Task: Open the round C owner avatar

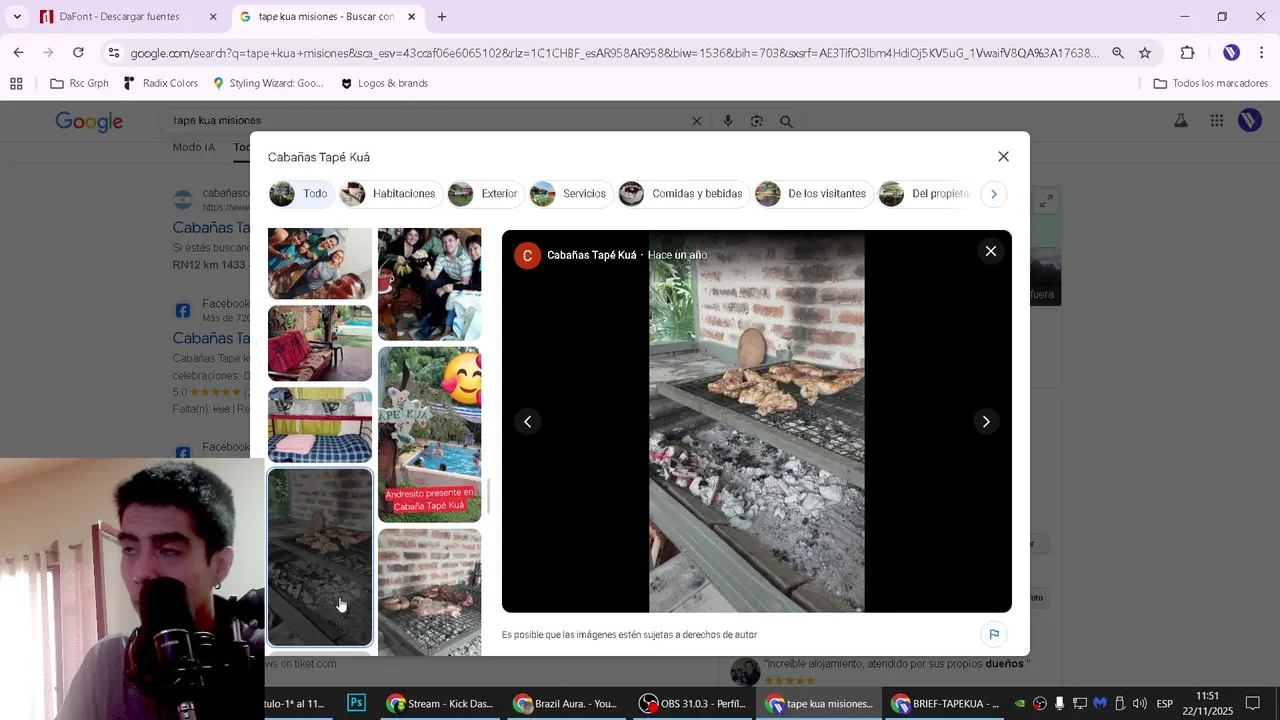Action: point(527,255)
